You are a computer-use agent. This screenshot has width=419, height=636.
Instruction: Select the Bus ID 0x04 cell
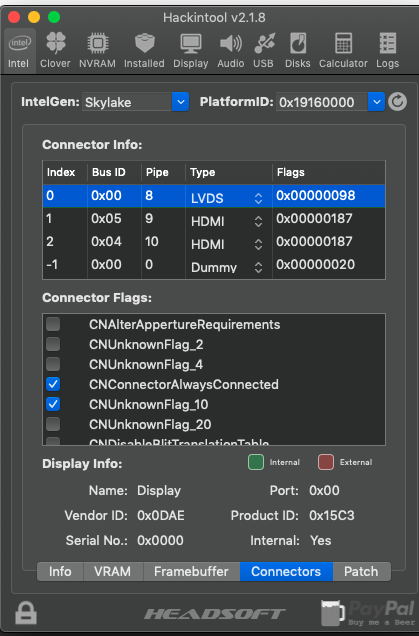tap(106, 242)
